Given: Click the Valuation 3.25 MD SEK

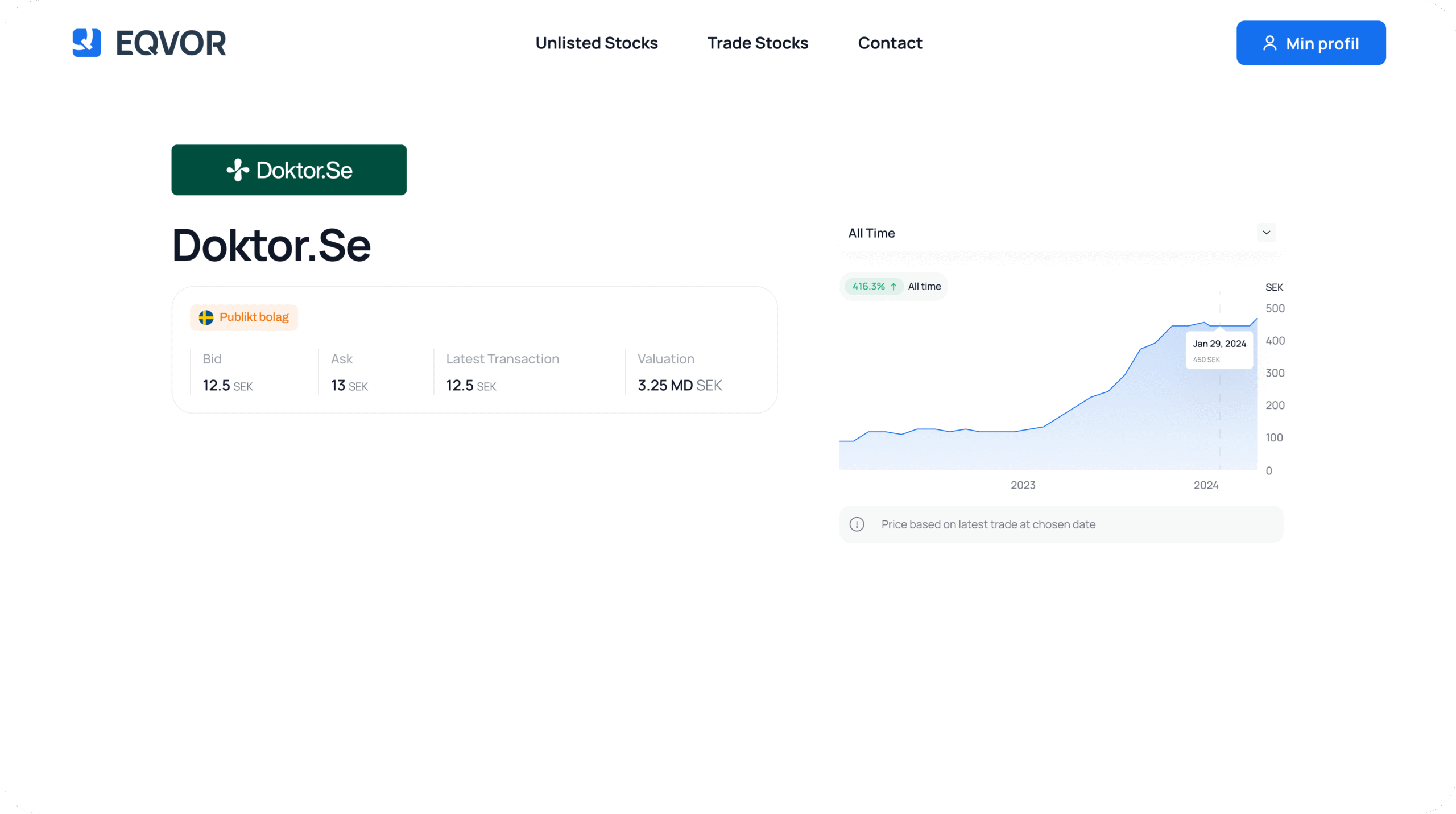Looking at the screenshot, I should [x=680, y=386].
